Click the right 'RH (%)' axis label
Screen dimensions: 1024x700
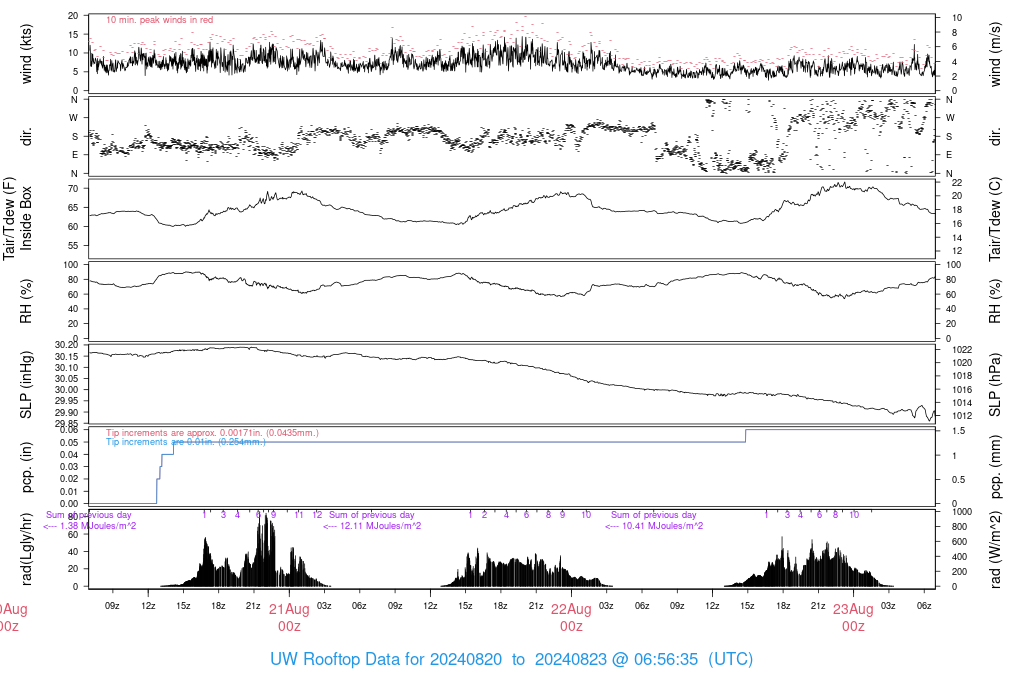coord(995,301)
